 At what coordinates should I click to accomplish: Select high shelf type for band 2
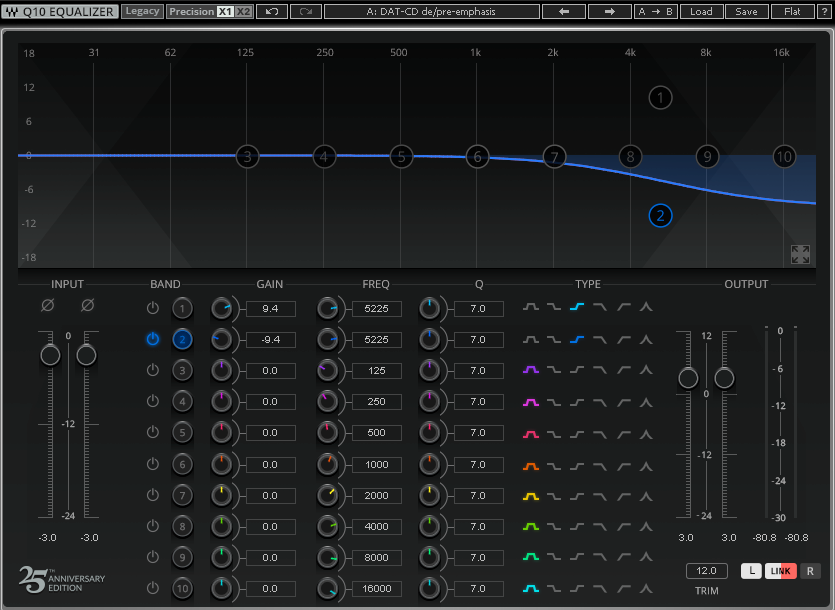point(577,339)
